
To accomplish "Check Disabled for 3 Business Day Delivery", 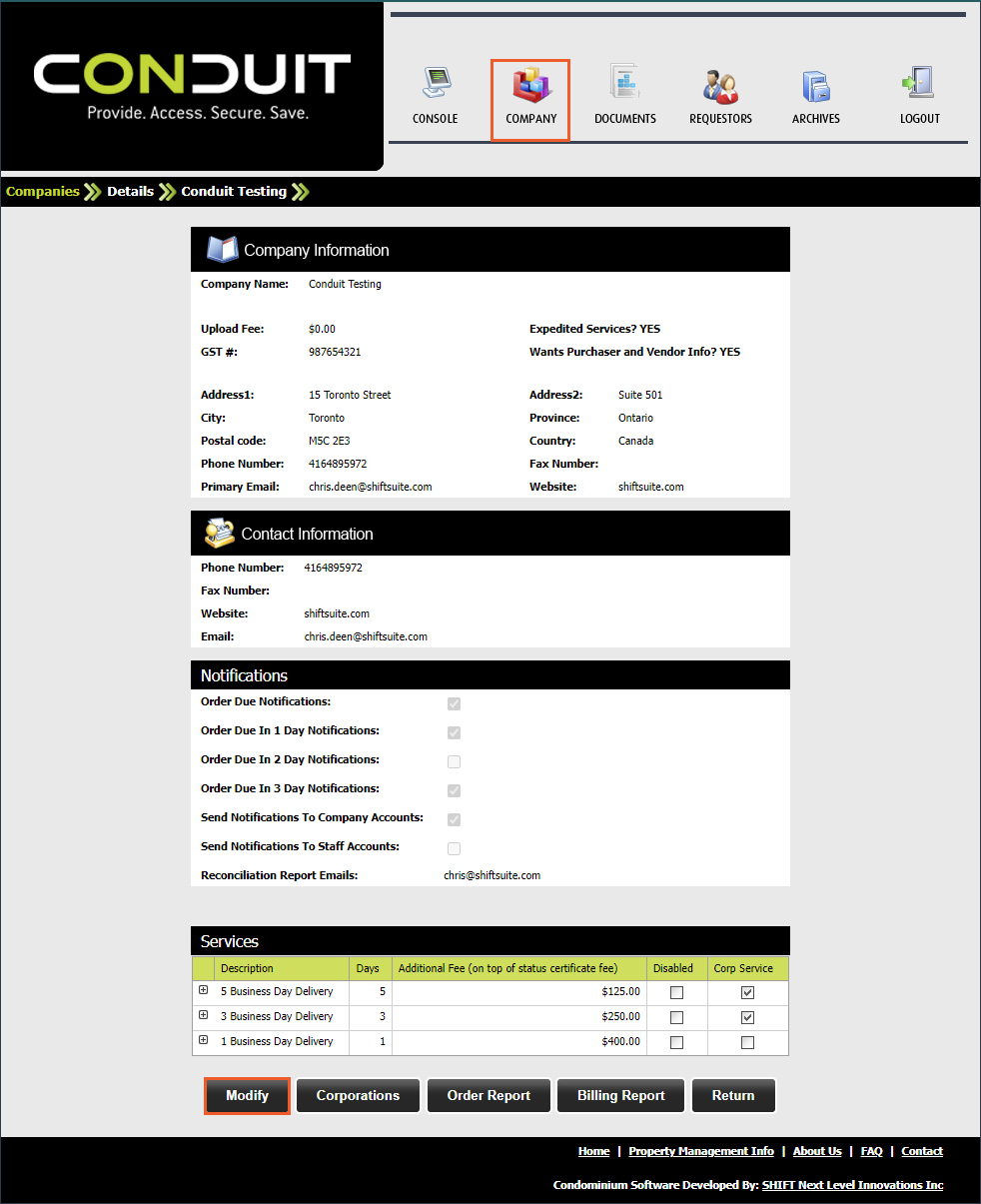I will click(677, 1018).
